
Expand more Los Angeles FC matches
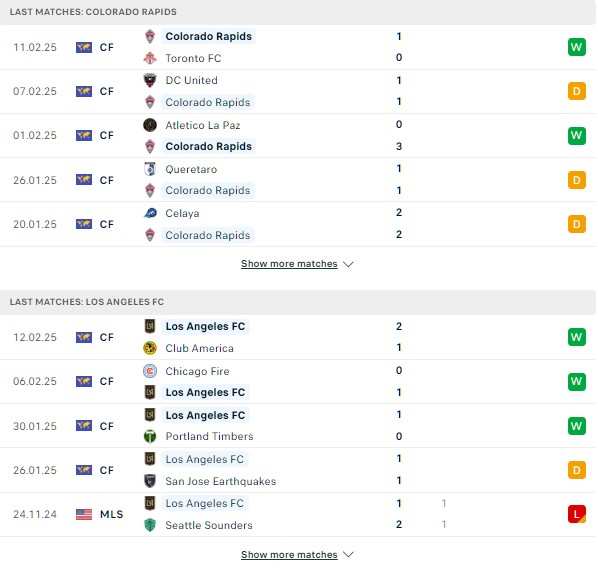click(289, 554)
